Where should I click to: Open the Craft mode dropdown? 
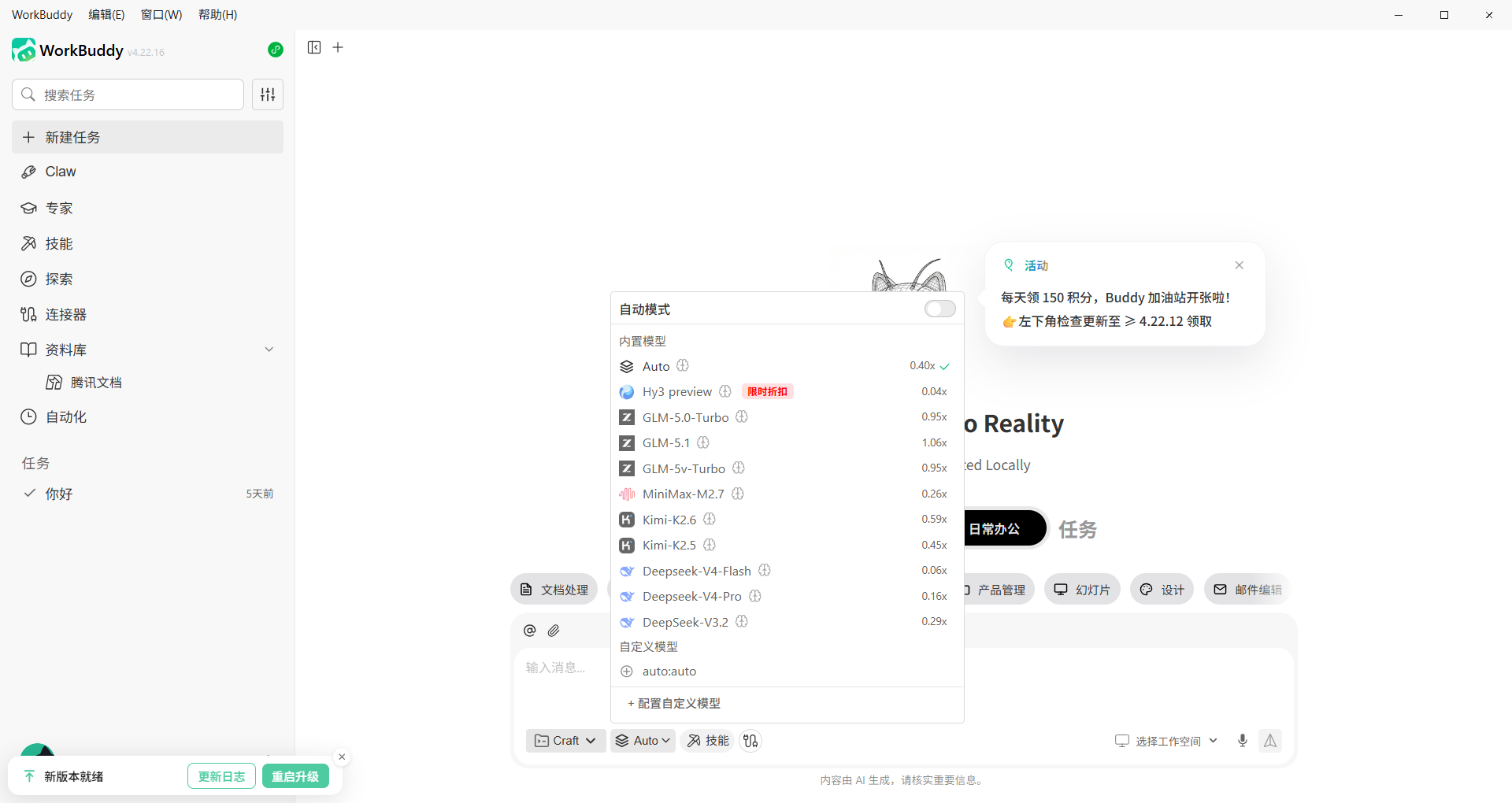tap(565, 741)
